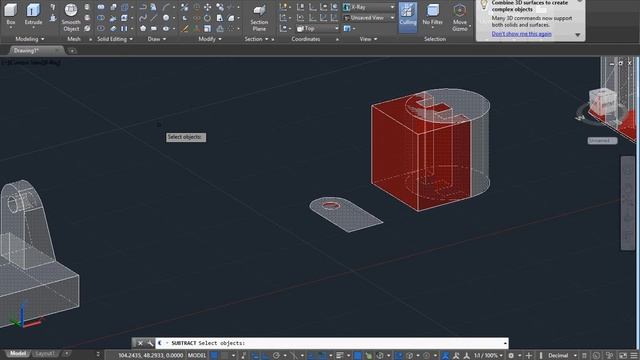Open the No Filter selection tool
Screen dimensions: 640x360
(432, 15)
